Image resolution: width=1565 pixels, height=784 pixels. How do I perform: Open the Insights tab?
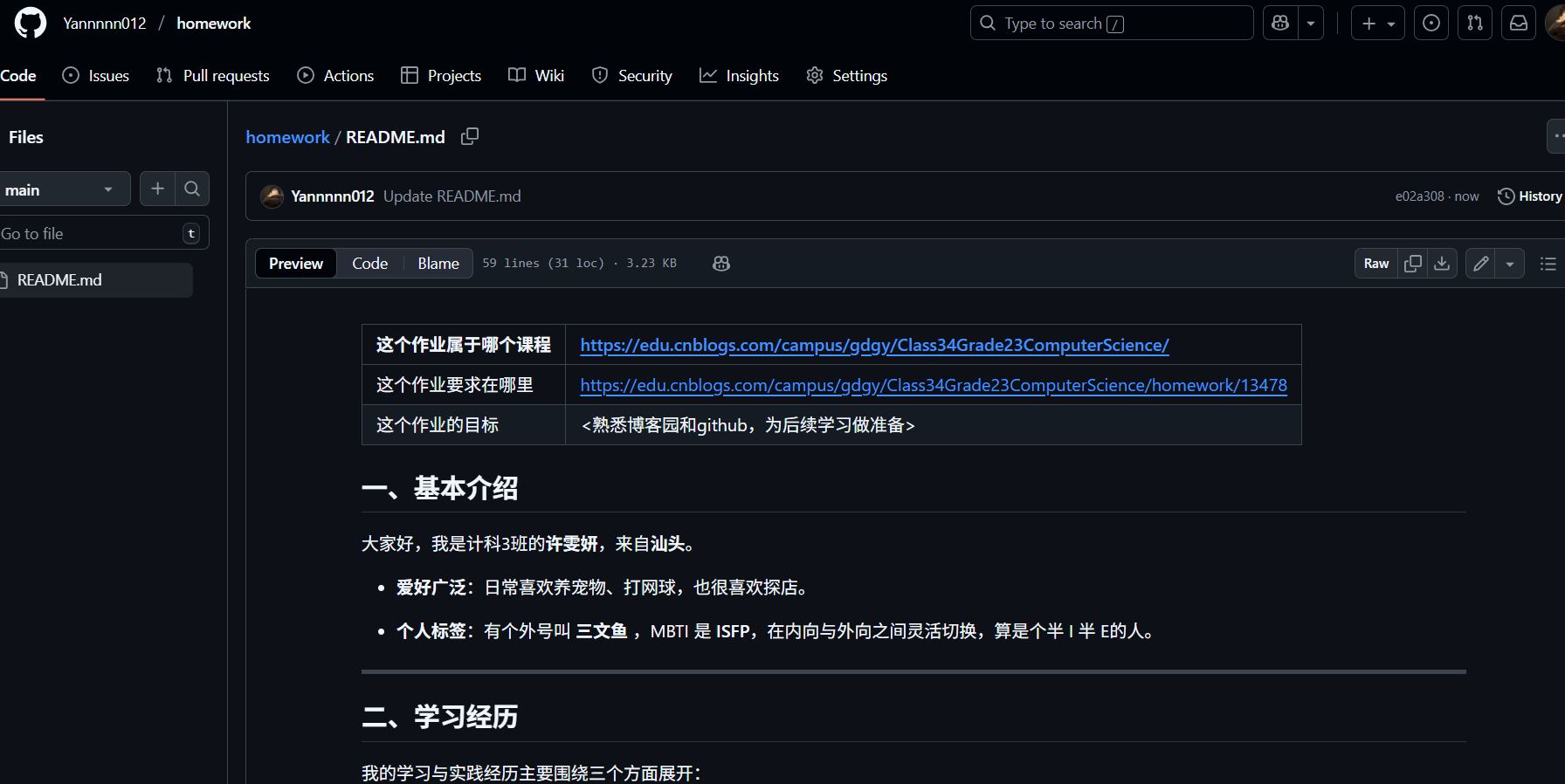740,76
